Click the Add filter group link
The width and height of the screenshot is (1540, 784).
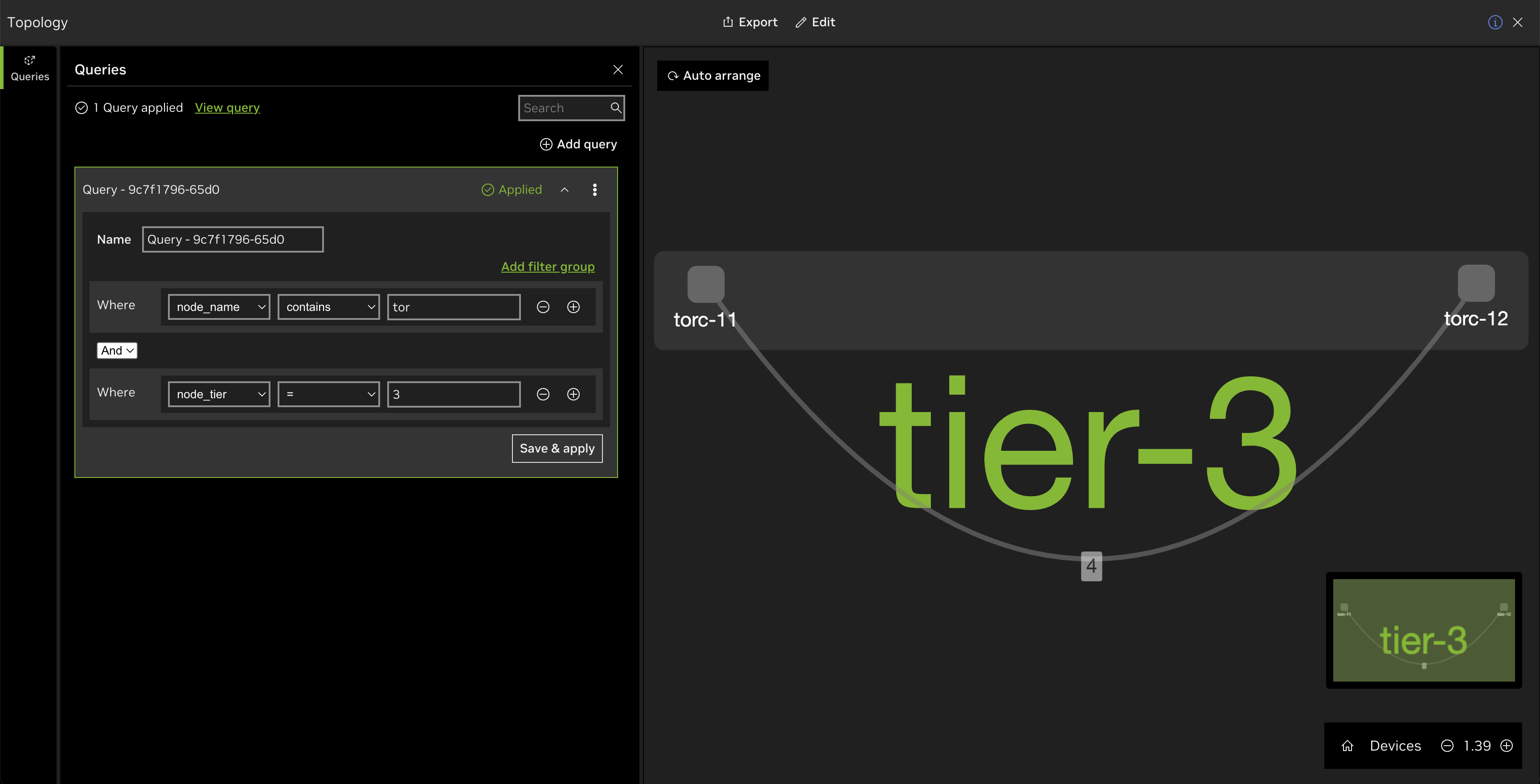(x=548, y=266)
